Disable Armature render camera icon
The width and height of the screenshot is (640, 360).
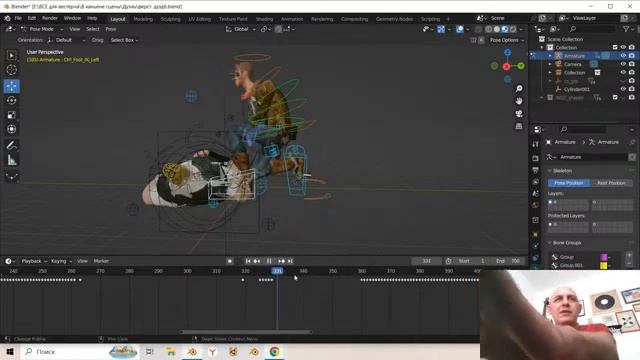click(x=632, y=56)
